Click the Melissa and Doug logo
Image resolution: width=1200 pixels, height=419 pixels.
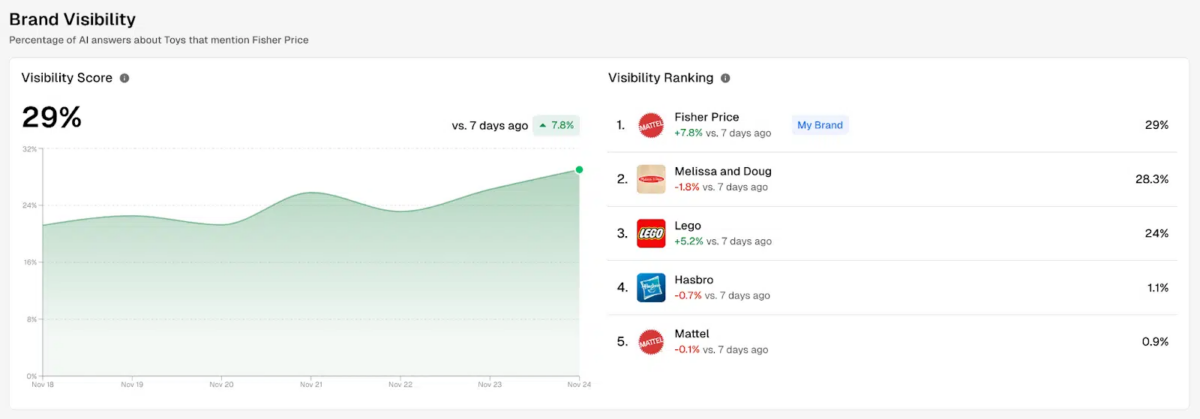click(651, 179)
